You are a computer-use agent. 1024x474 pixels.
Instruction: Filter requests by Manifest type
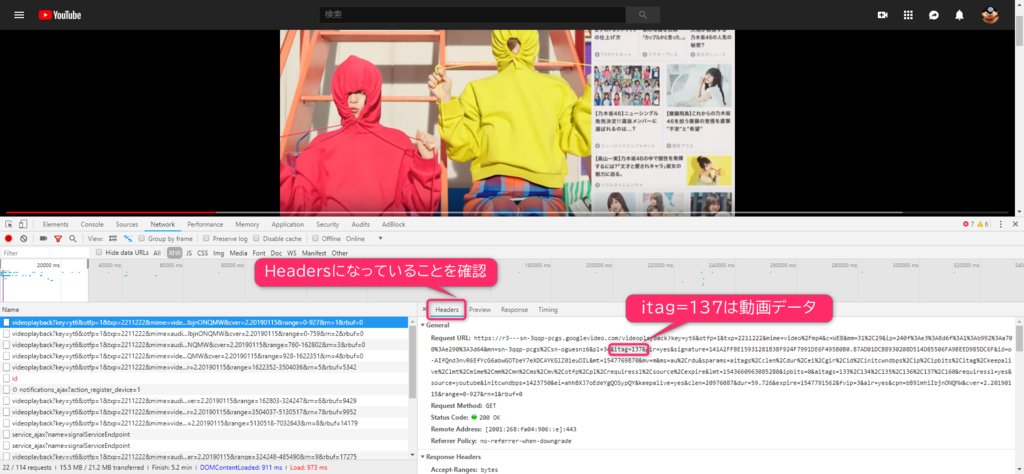pyautogui.click(x=313, y=253)
